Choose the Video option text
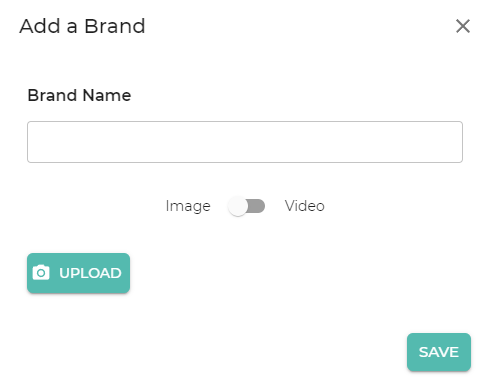Image resolution: width=493 pixels, height=387 pixels. 304,206
